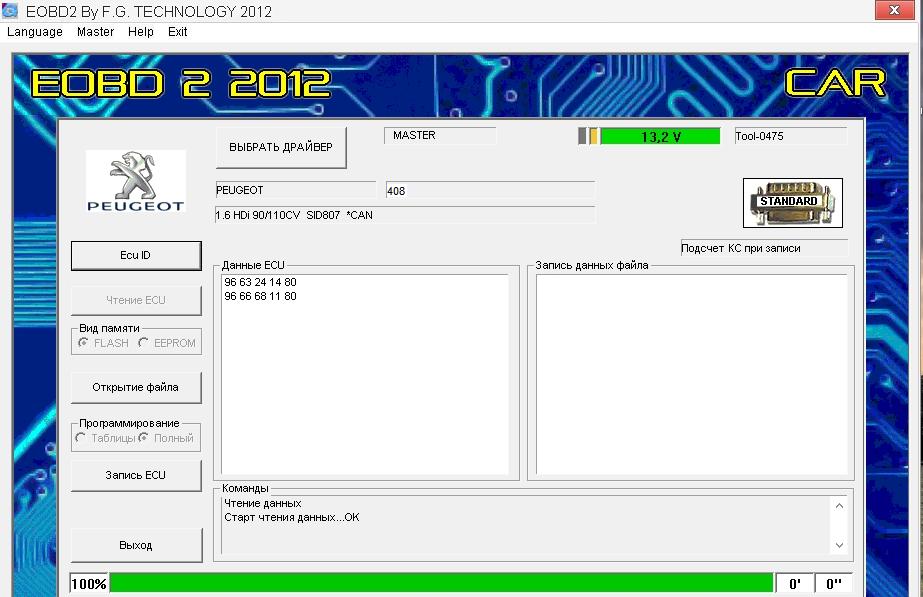
Task: Click the Выход button
Action: [136, 545]
